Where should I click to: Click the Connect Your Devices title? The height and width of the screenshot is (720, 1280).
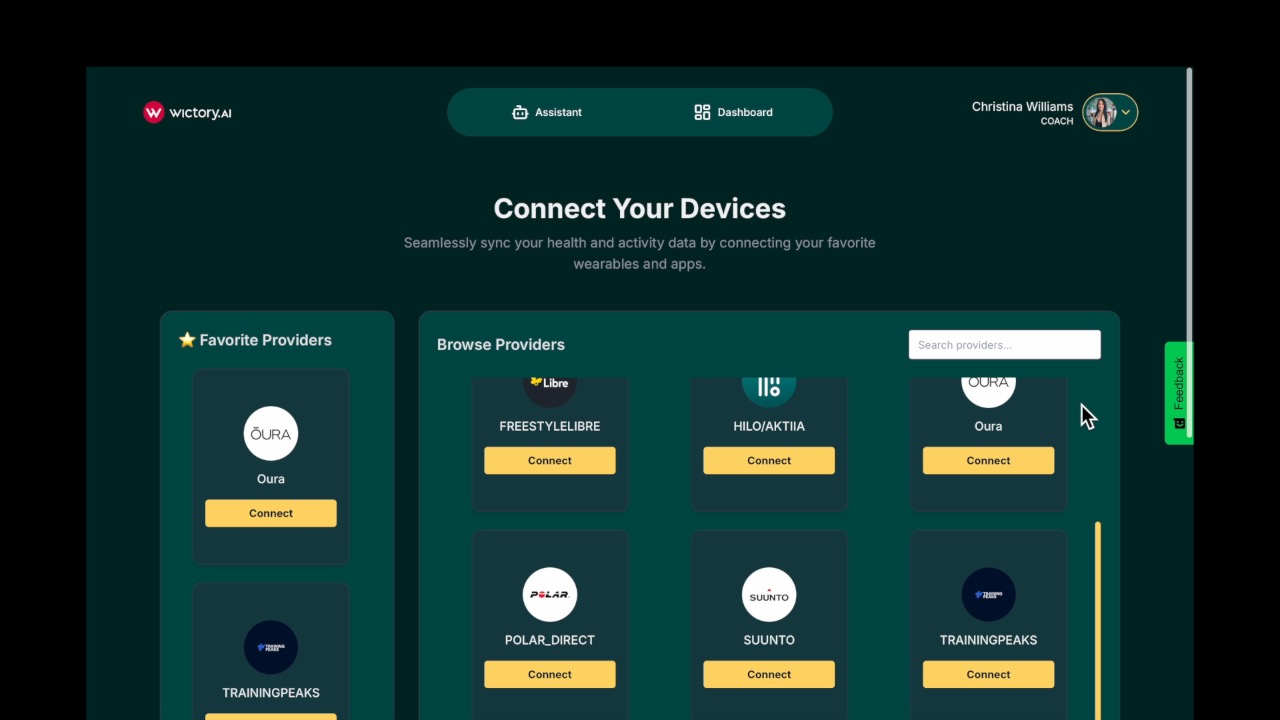pyautogui.click(x=640, y=208)
